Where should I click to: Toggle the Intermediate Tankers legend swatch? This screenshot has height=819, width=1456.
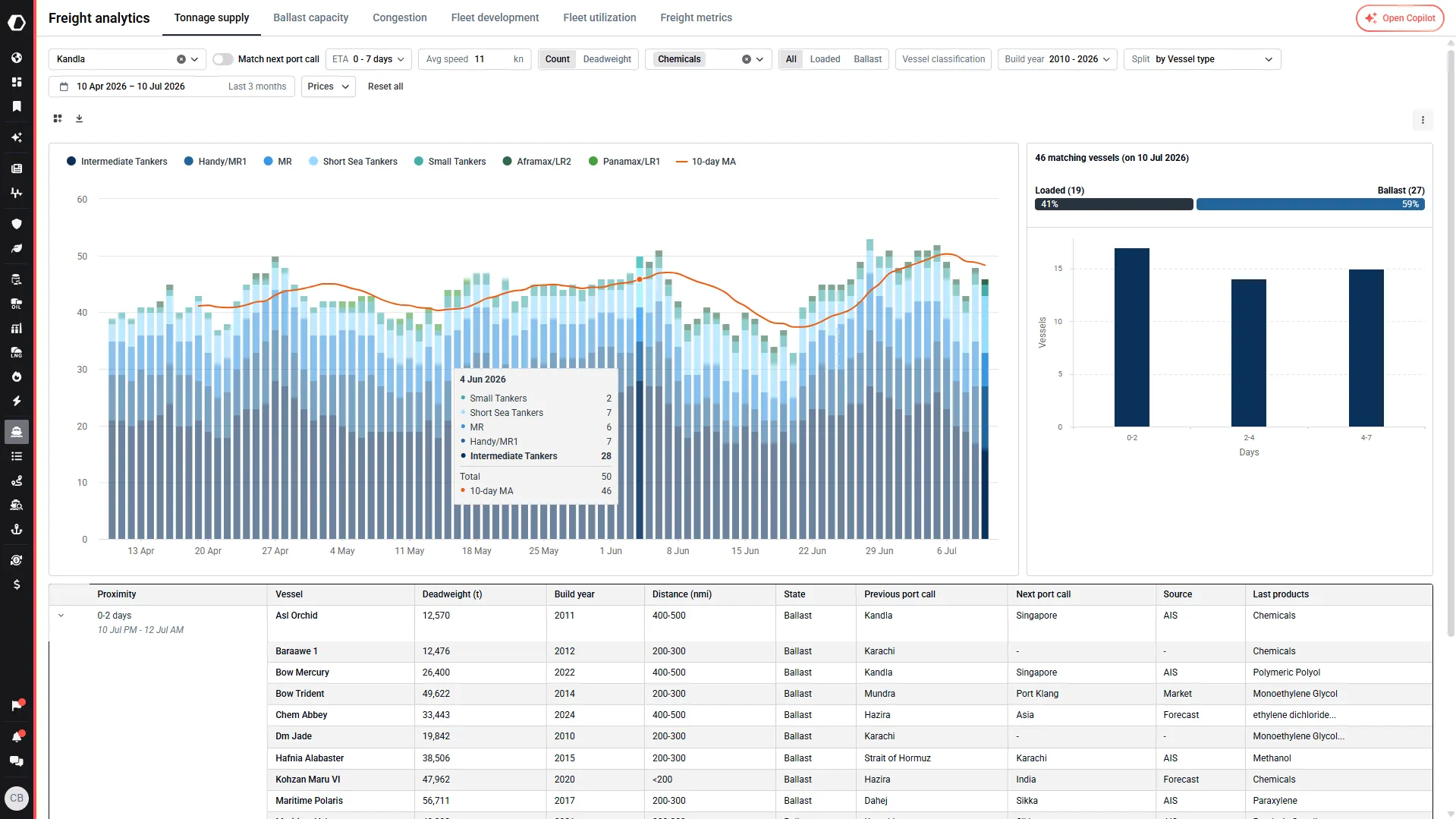point(71,162)
